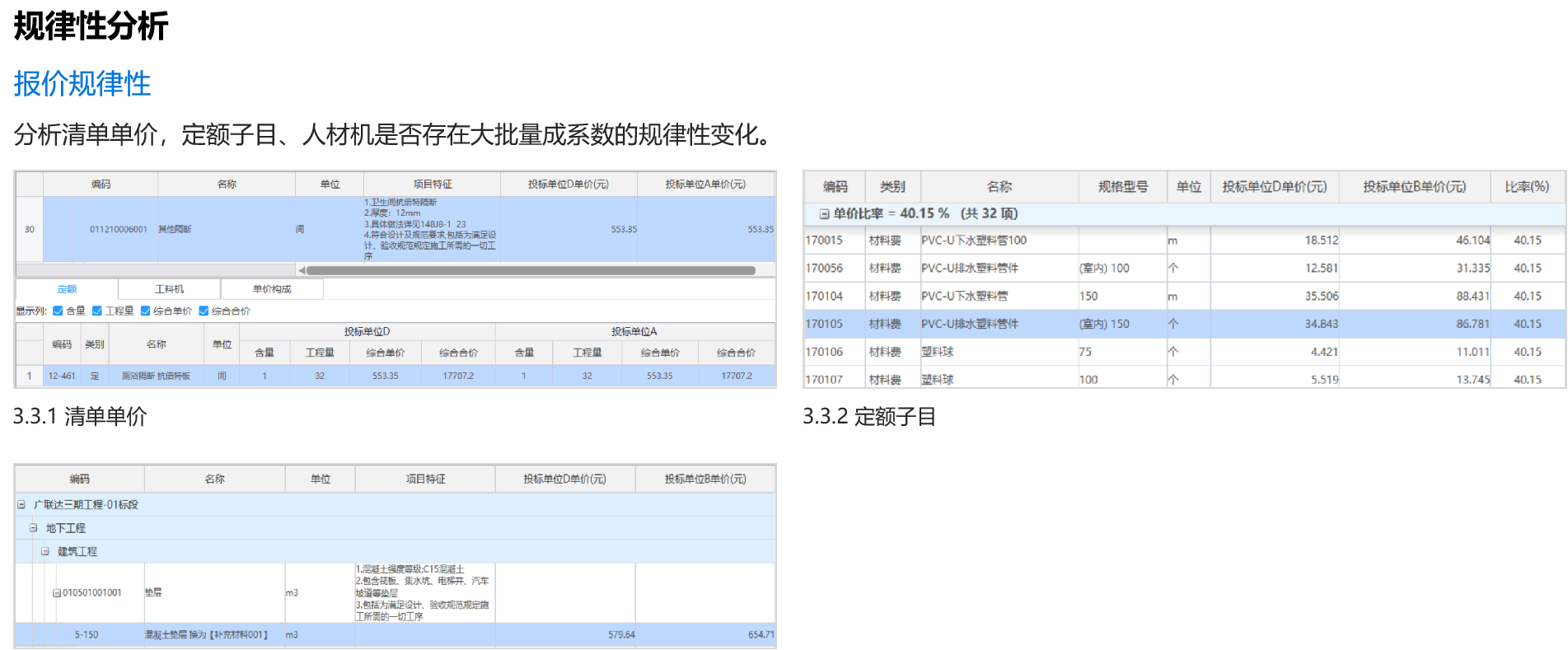This screenshot has height=650, width=1568.
Task: Open the 工料机 tab
Action: 170,289
